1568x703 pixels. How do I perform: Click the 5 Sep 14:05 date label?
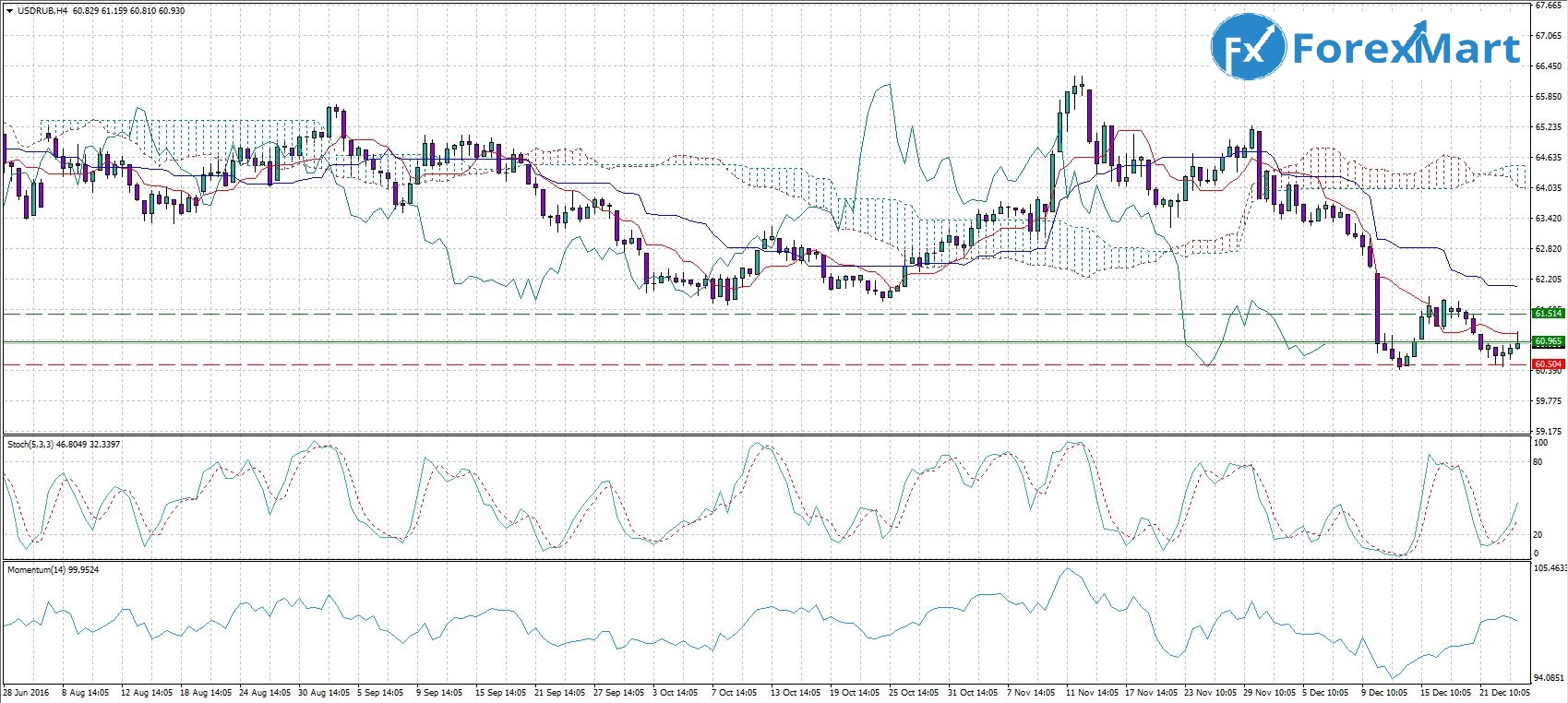coord(381,692)
